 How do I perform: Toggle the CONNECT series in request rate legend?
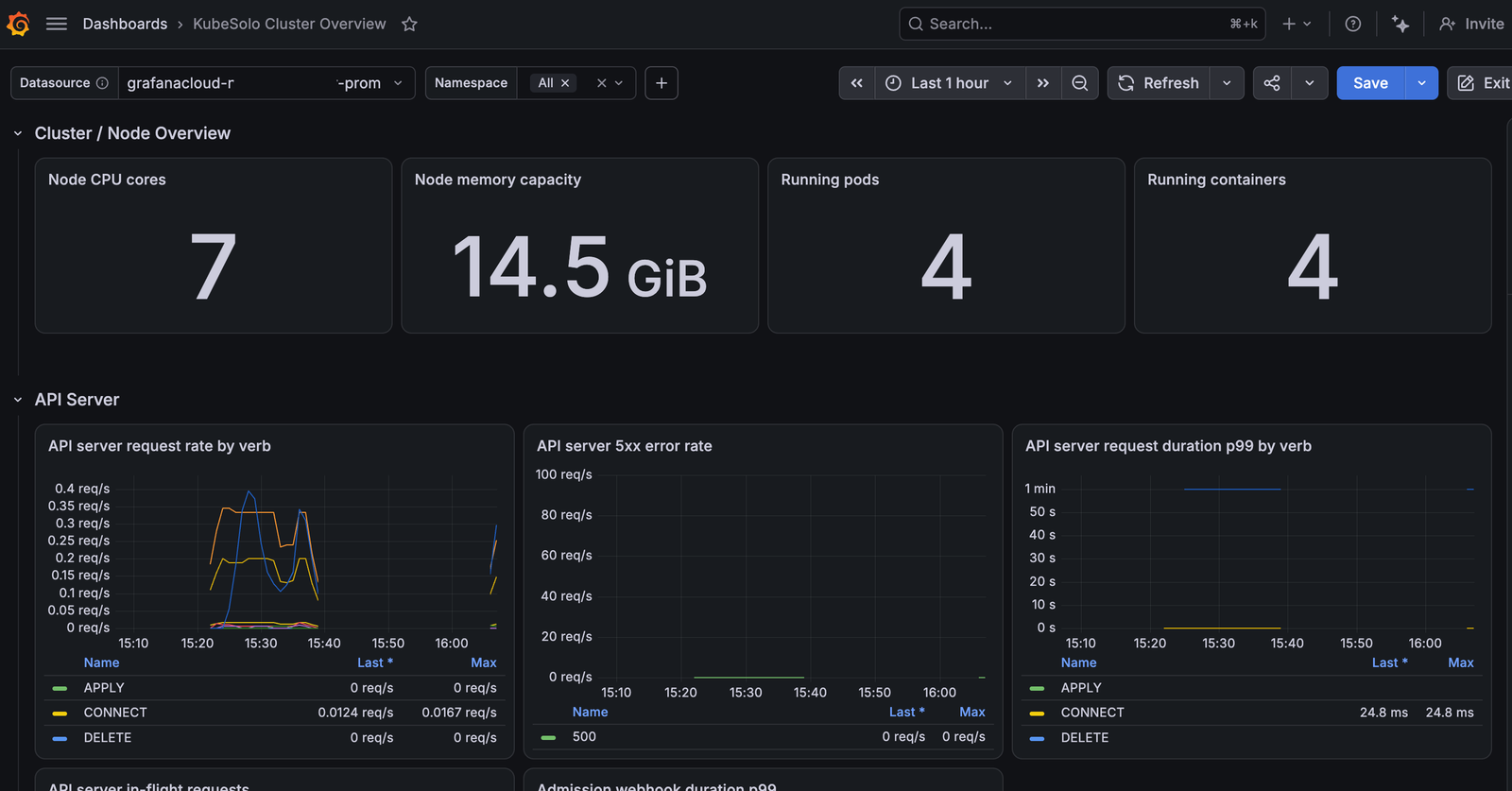point(115,713)
